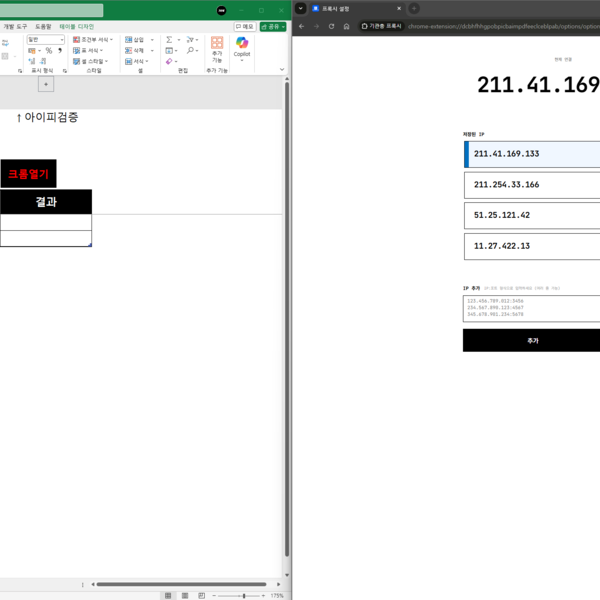Expand the 삭제 delete dropdown arrow
The image size is (600, 600).
152,51
